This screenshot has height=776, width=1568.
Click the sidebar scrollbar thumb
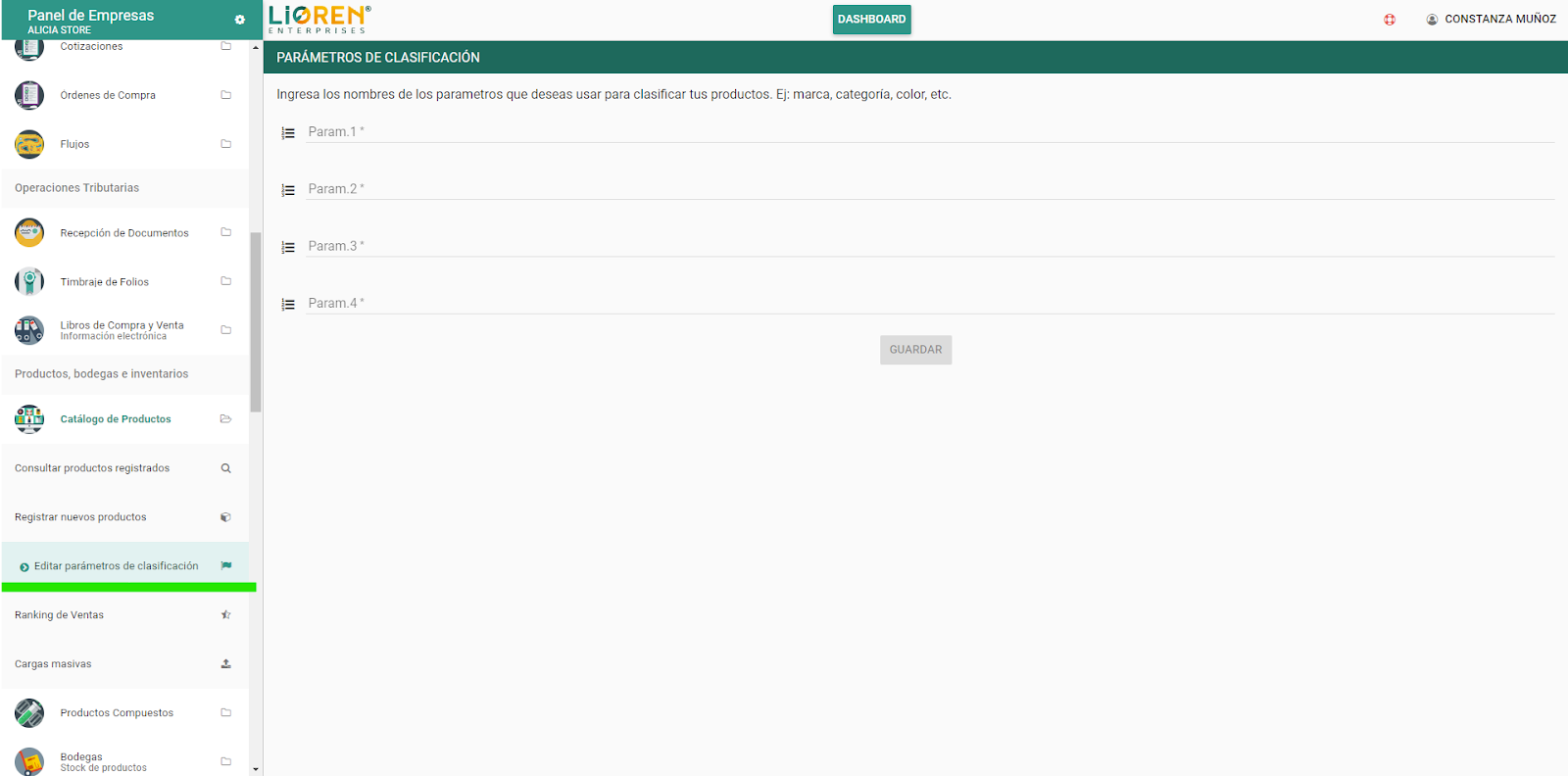(256, 322)
